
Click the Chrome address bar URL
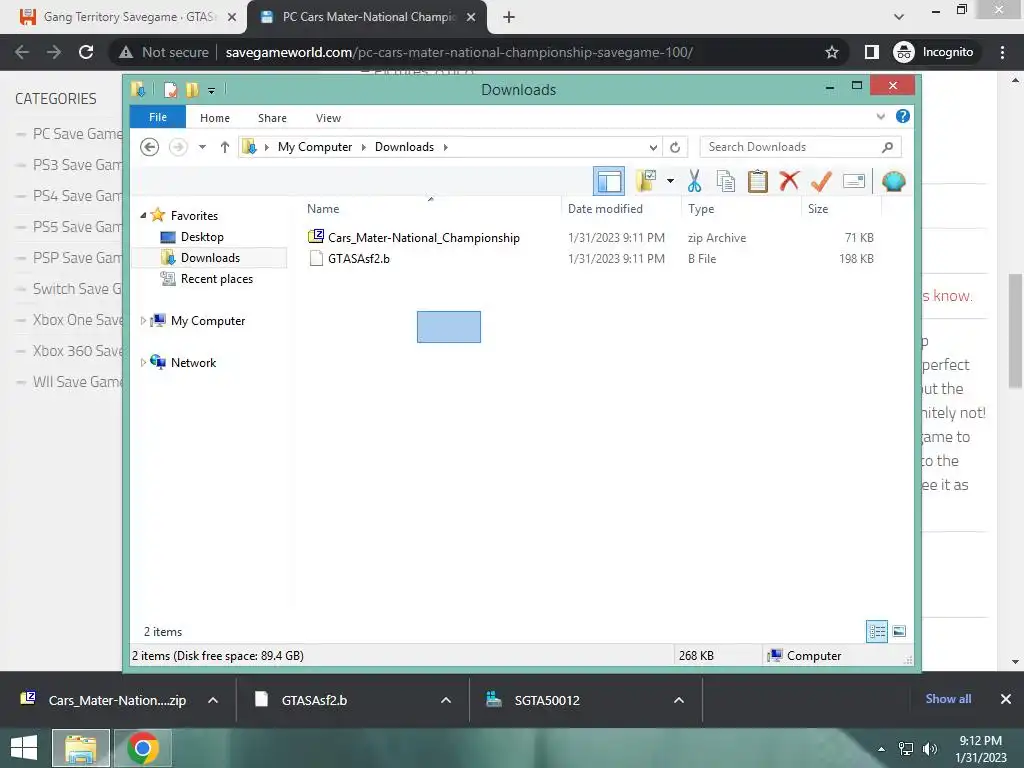click(459, 52)
